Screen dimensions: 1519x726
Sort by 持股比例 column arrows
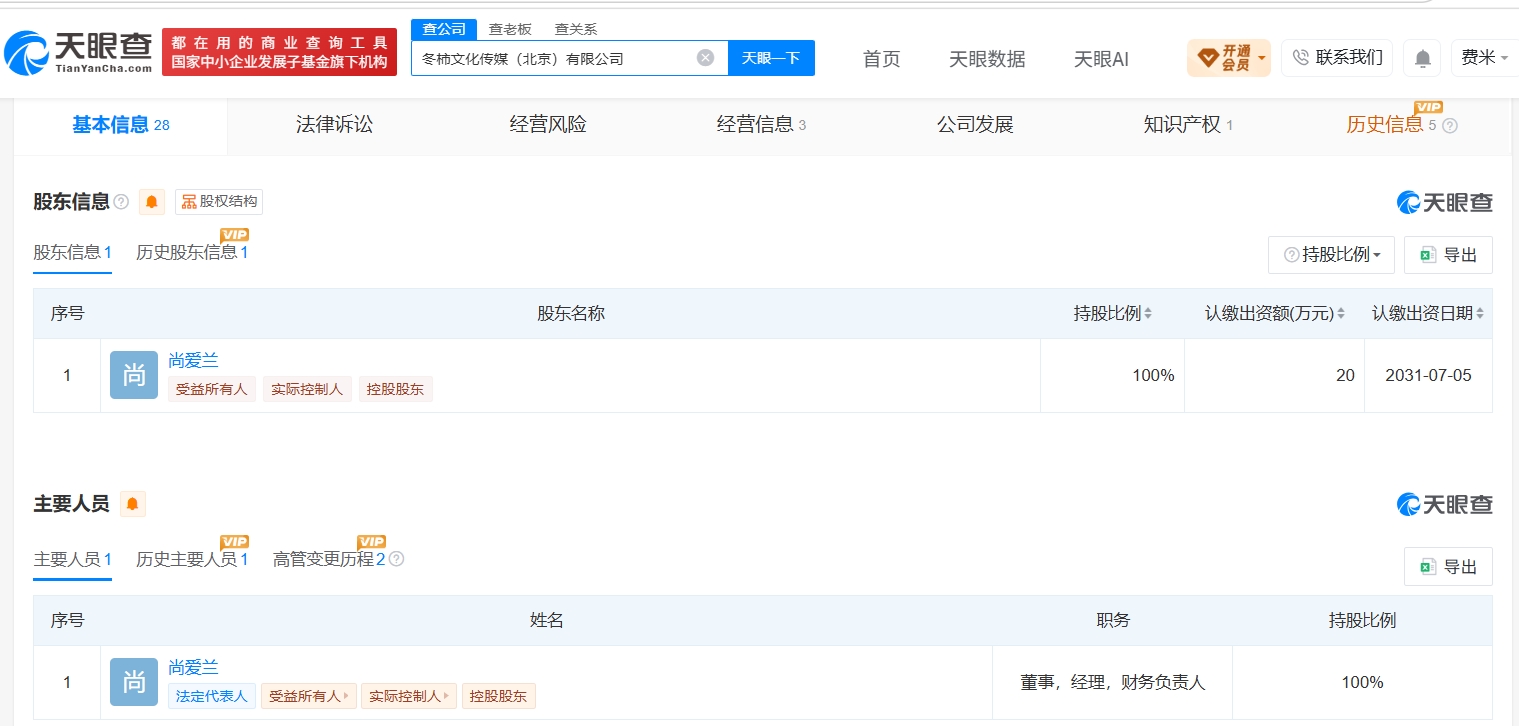[1148, 314]
